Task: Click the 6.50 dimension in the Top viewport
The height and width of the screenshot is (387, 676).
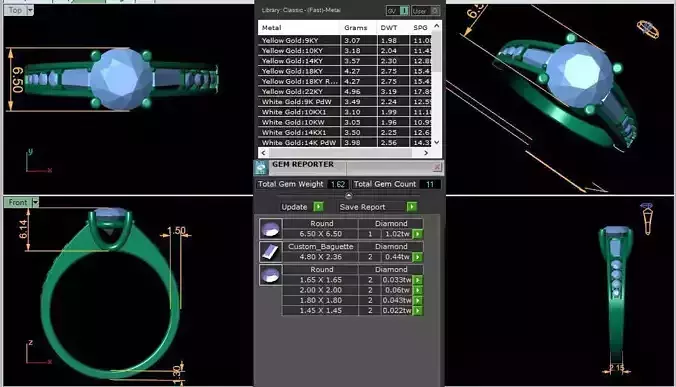Action: coord(18,79)
